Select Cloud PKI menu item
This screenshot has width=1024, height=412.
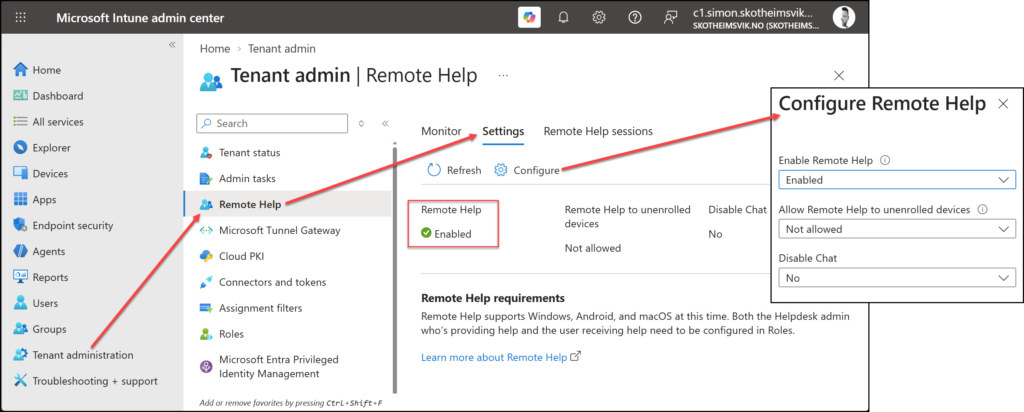tap(242, 256)
